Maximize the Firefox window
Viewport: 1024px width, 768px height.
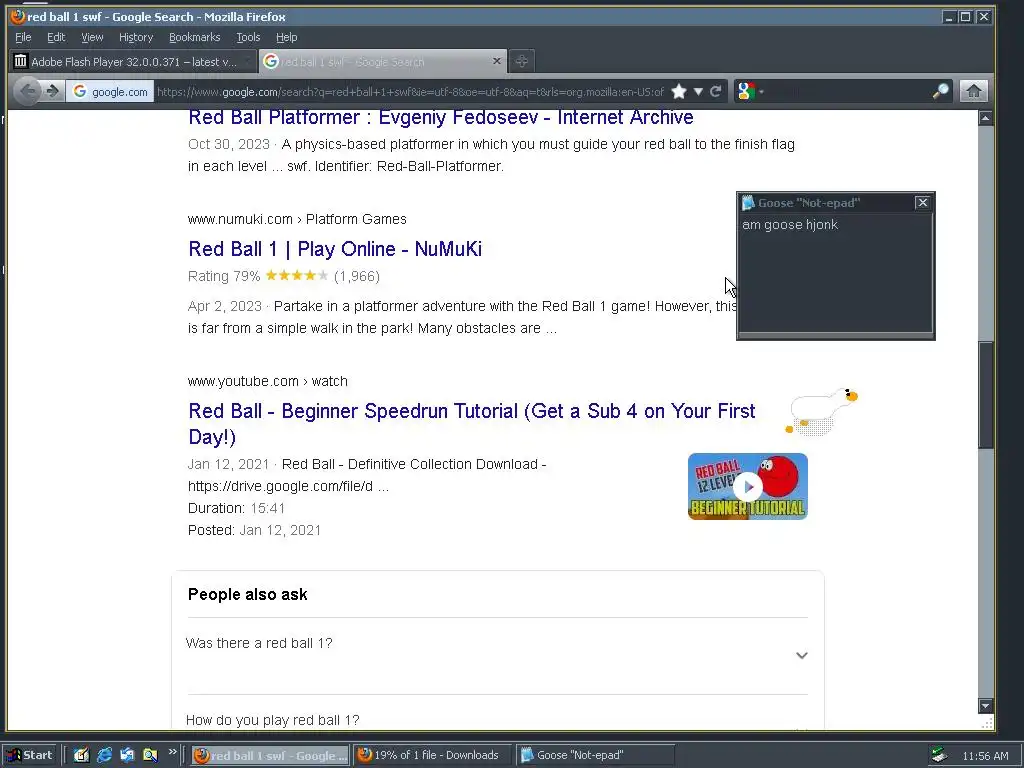pyautogui.click(x=966, y=17)
